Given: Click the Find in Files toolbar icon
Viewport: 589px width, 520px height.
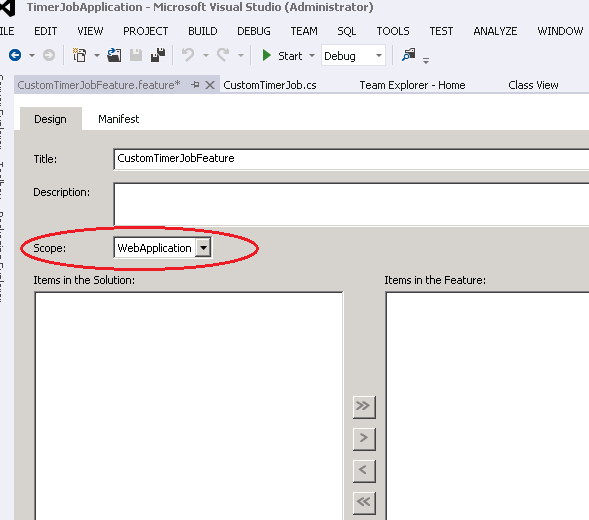Looking at the screenshot, I should click(x=408, y=55).
